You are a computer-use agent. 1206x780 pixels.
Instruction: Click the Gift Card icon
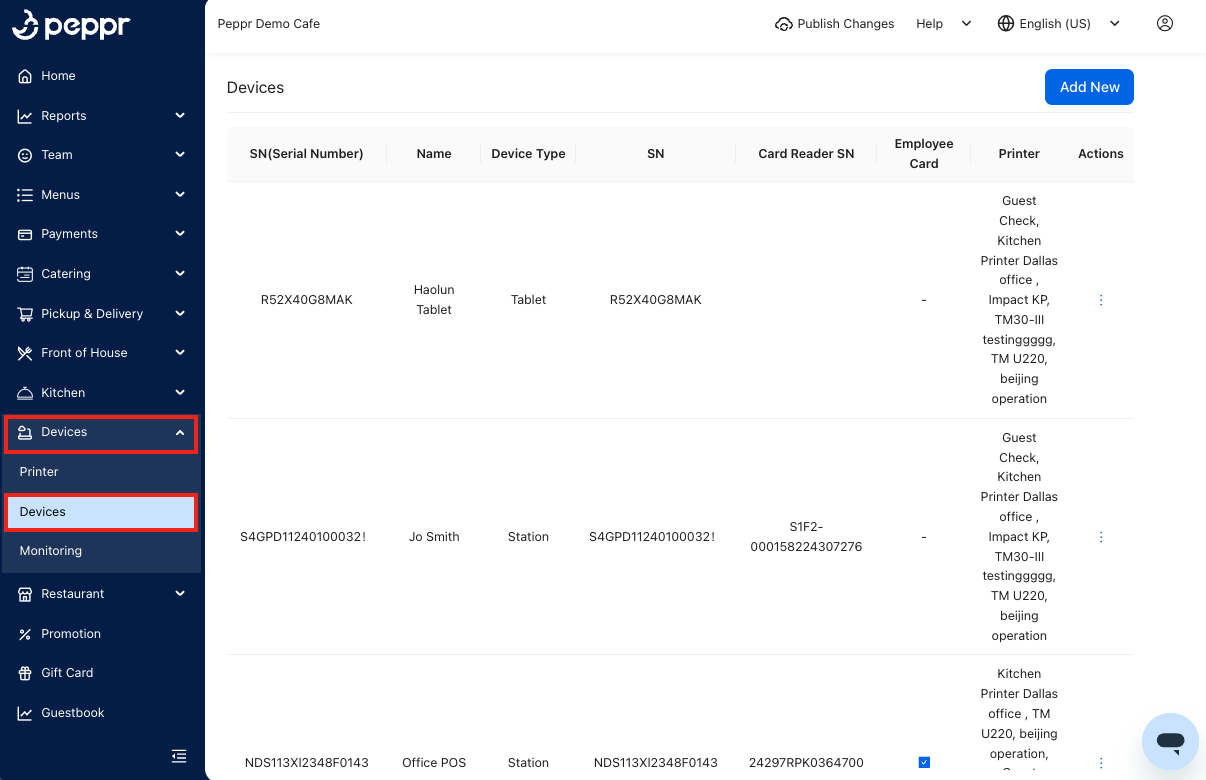click(x=24, y=672)
